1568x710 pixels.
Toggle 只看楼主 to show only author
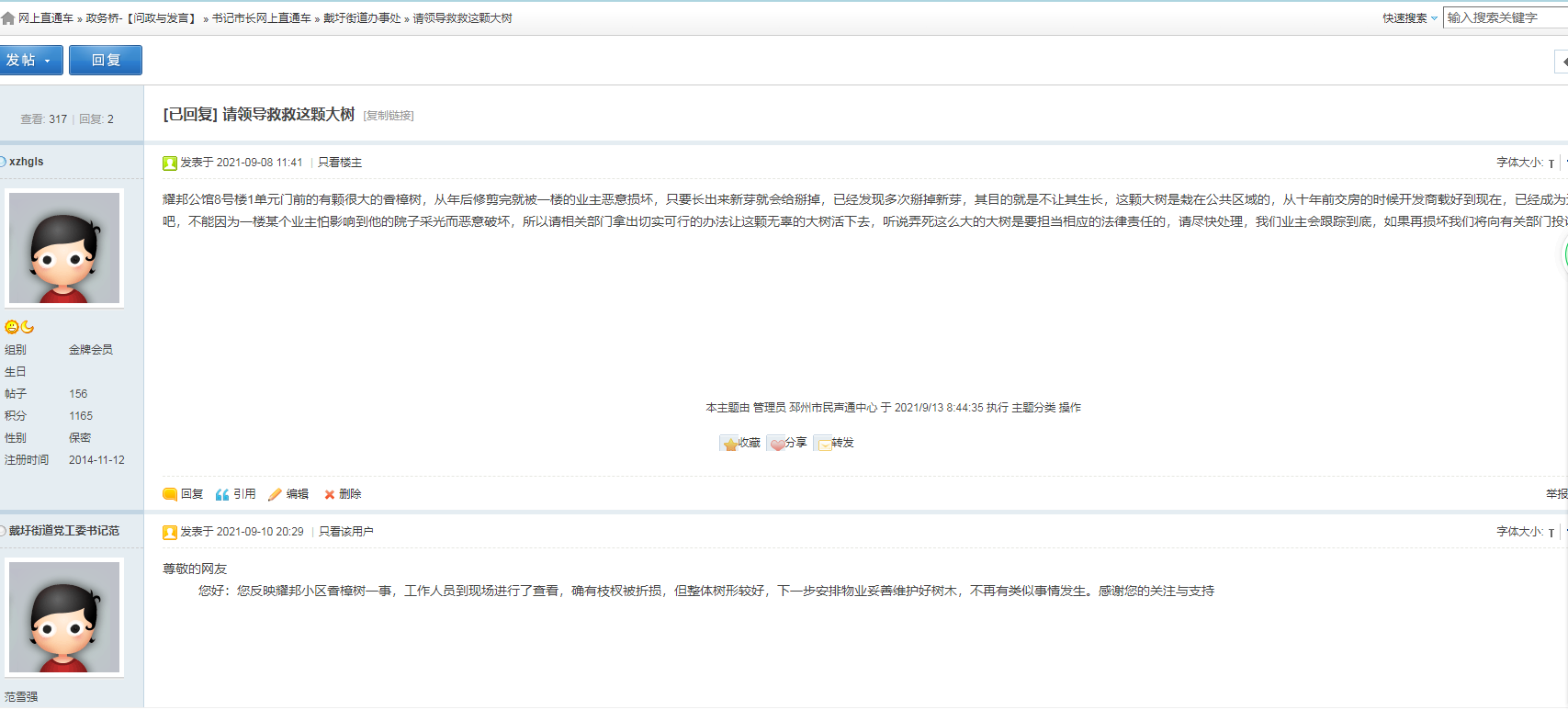(340, 163)
